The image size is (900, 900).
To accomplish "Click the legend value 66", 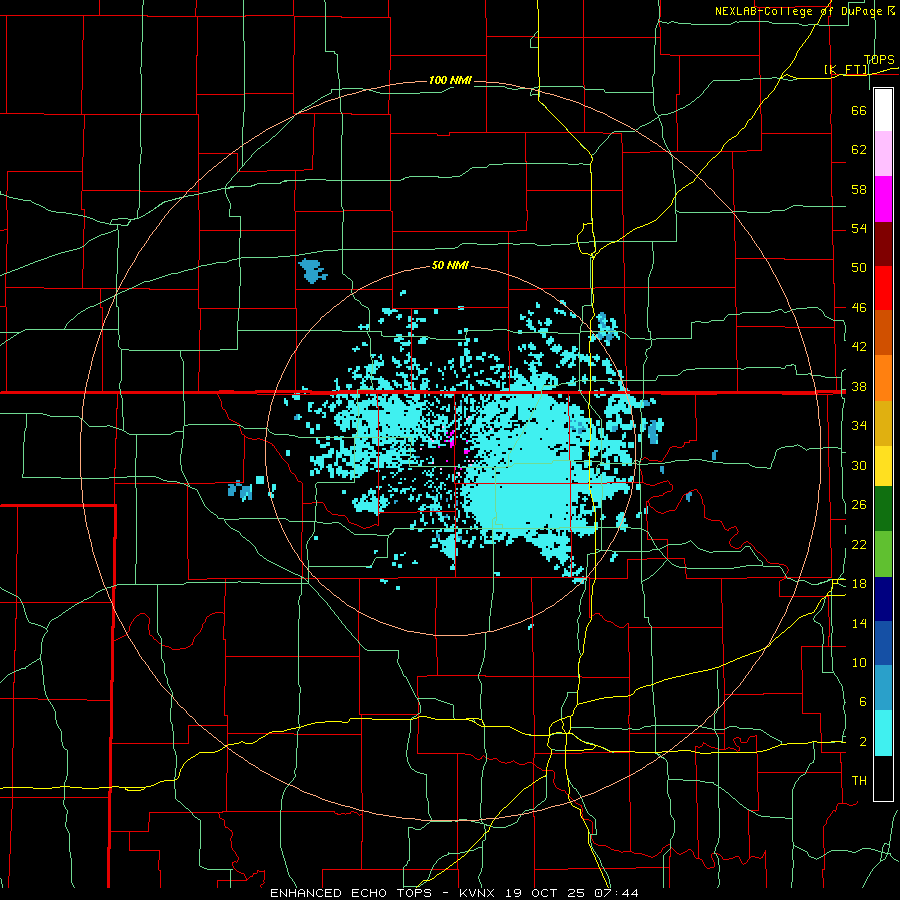I will click(x=859, y=110).
